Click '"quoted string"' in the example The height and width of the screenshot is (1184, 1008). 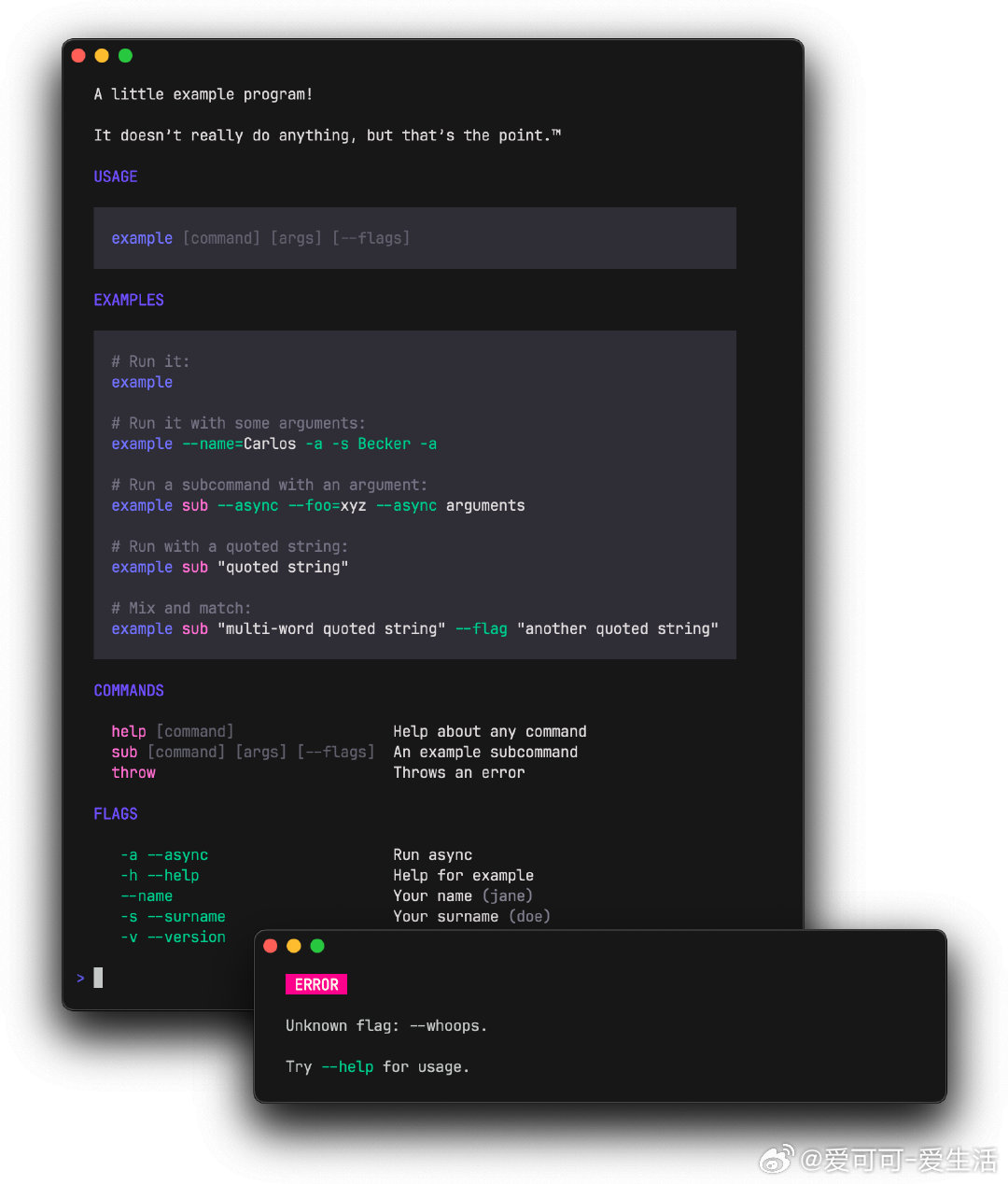(x=283, y=567)
